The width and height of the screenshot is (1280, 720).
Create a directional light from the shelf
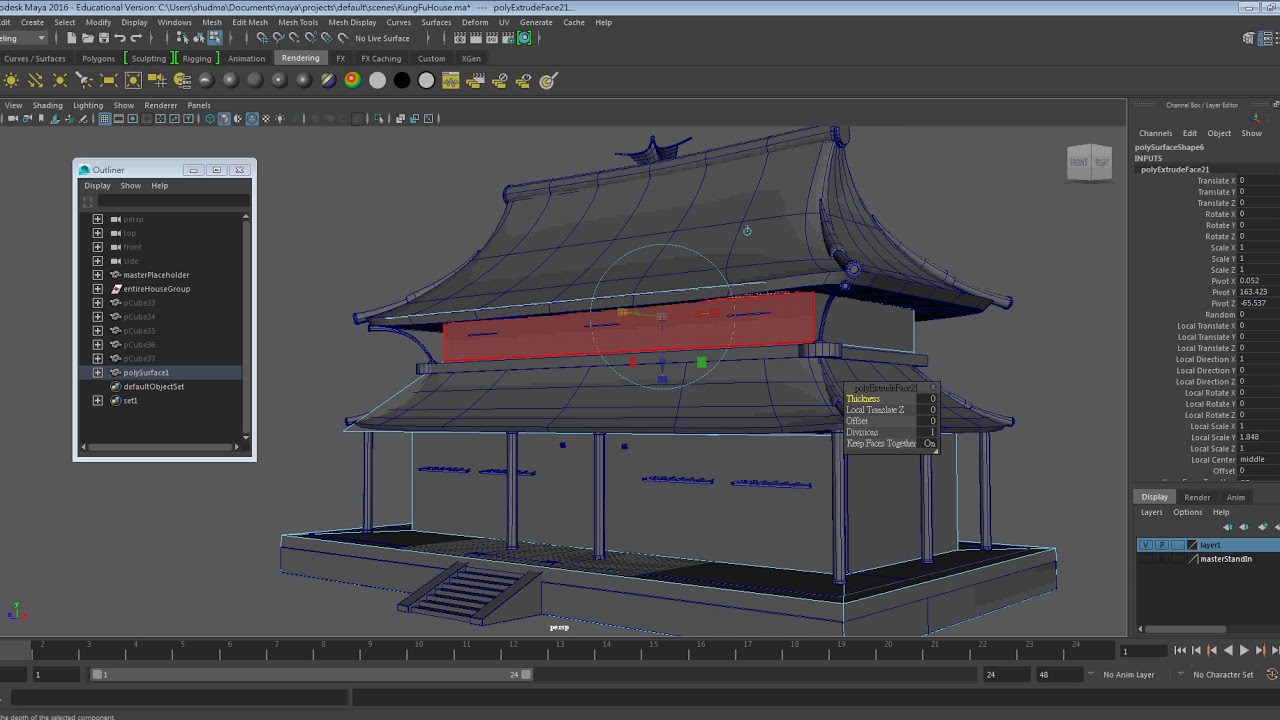pos(36,81)
